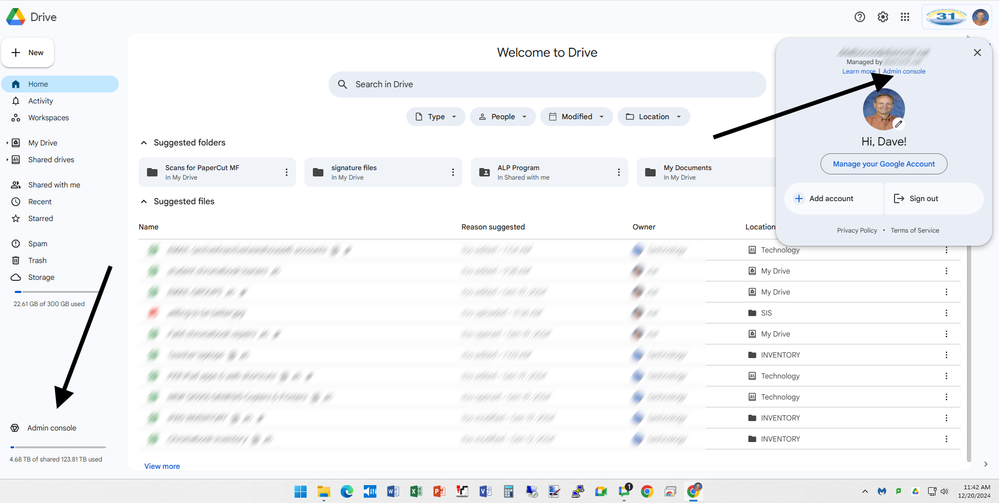The image size is (999, 503).
Task: Click the ALP Program shared folder icon
Action: pos(484,172)
